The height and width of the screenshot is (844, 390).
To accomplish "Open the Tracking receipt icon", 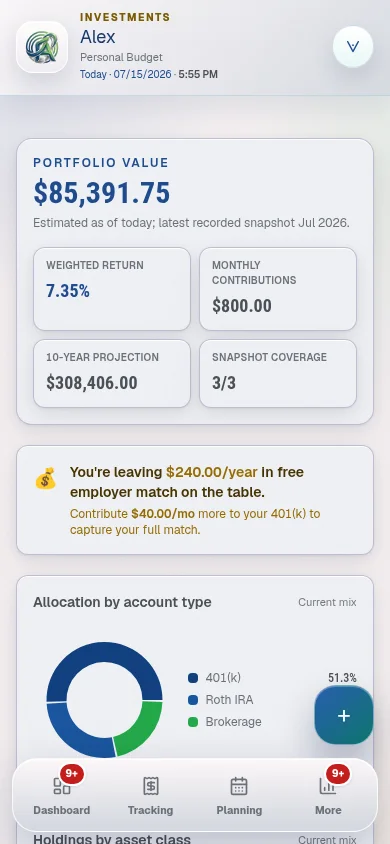I will (x=151, y=786).
